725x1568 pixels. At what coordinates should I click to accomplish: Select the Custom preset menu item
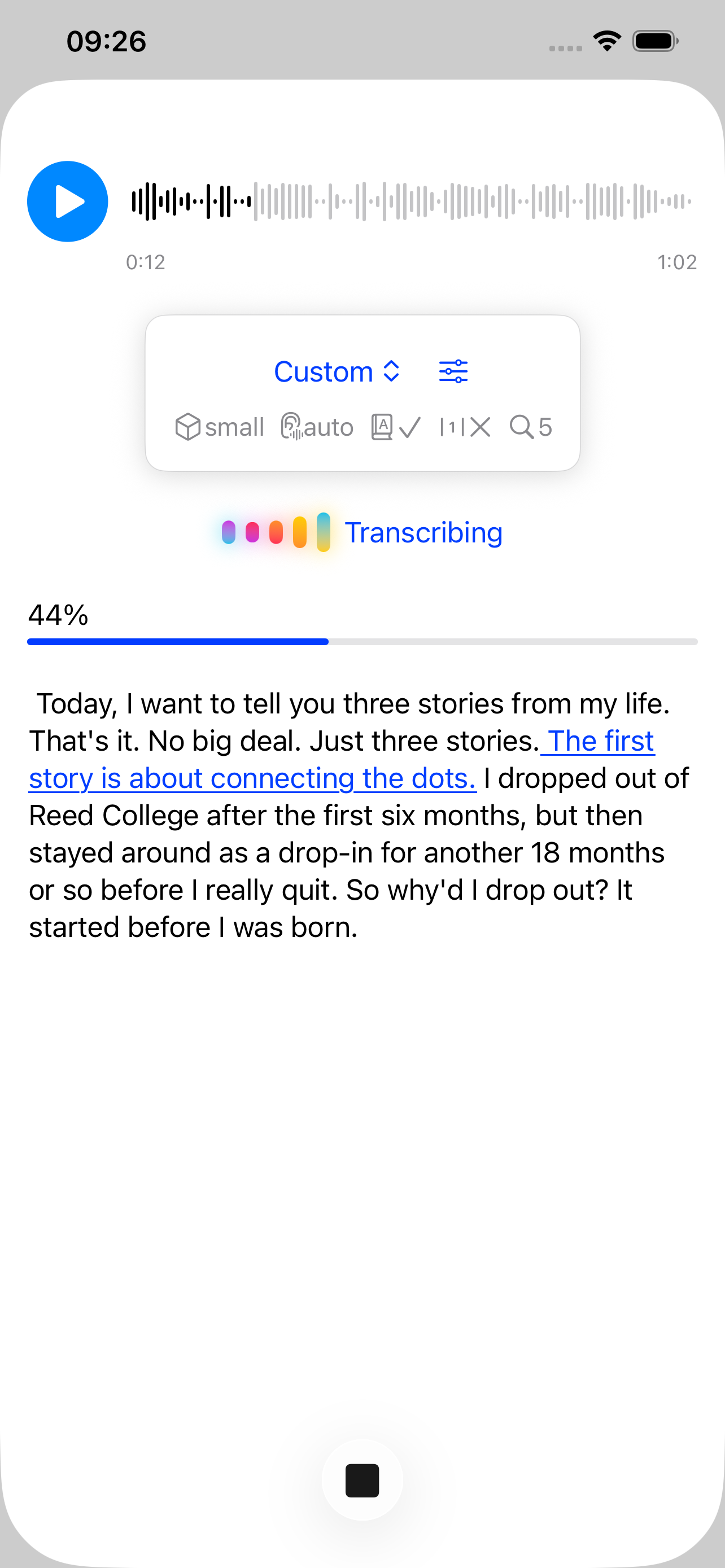click(325, 371)
